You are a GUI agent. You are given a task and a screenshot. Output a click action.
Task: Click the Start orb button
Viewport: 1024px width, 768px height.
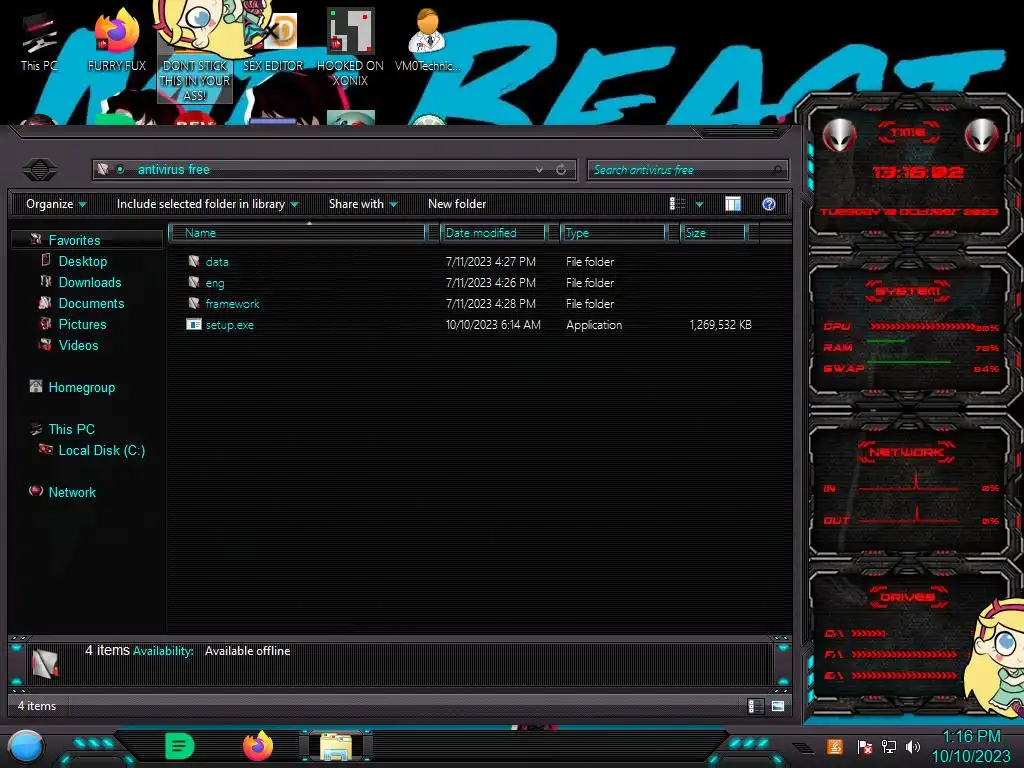coord(26,746)
